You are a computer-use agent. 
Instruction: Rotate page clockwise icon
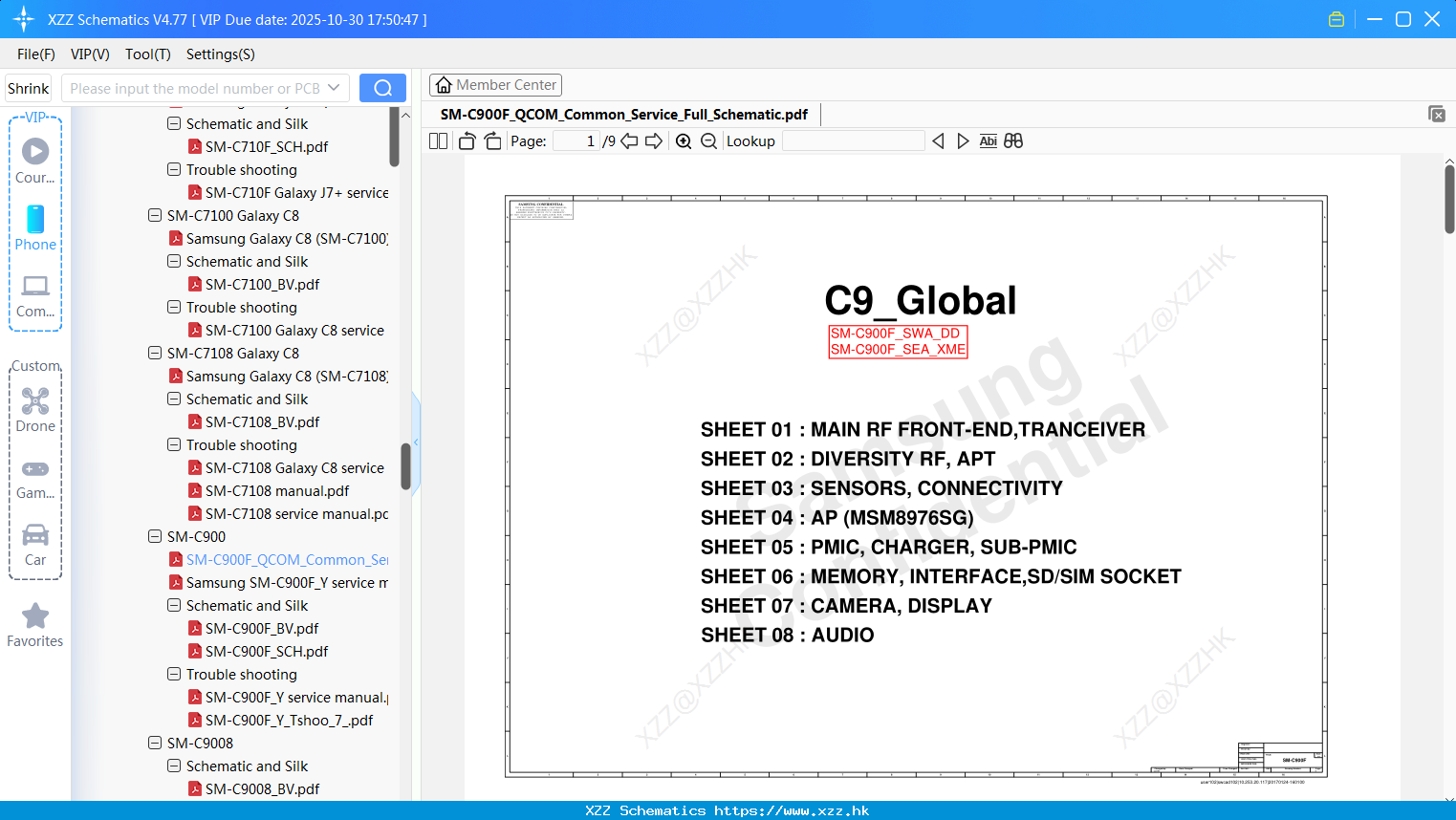(x=492, y=141)
